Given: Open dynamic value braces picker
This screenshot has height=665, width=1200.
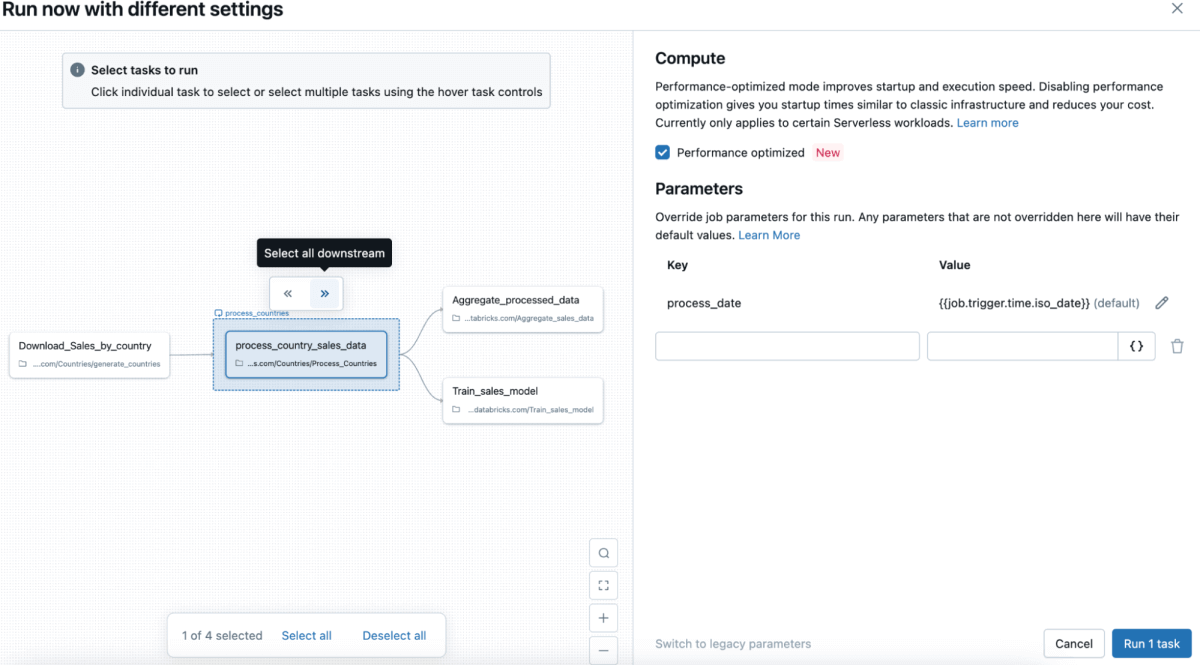Looking at the screenshot, I should pyautogui.click(x=1136, y=346).
